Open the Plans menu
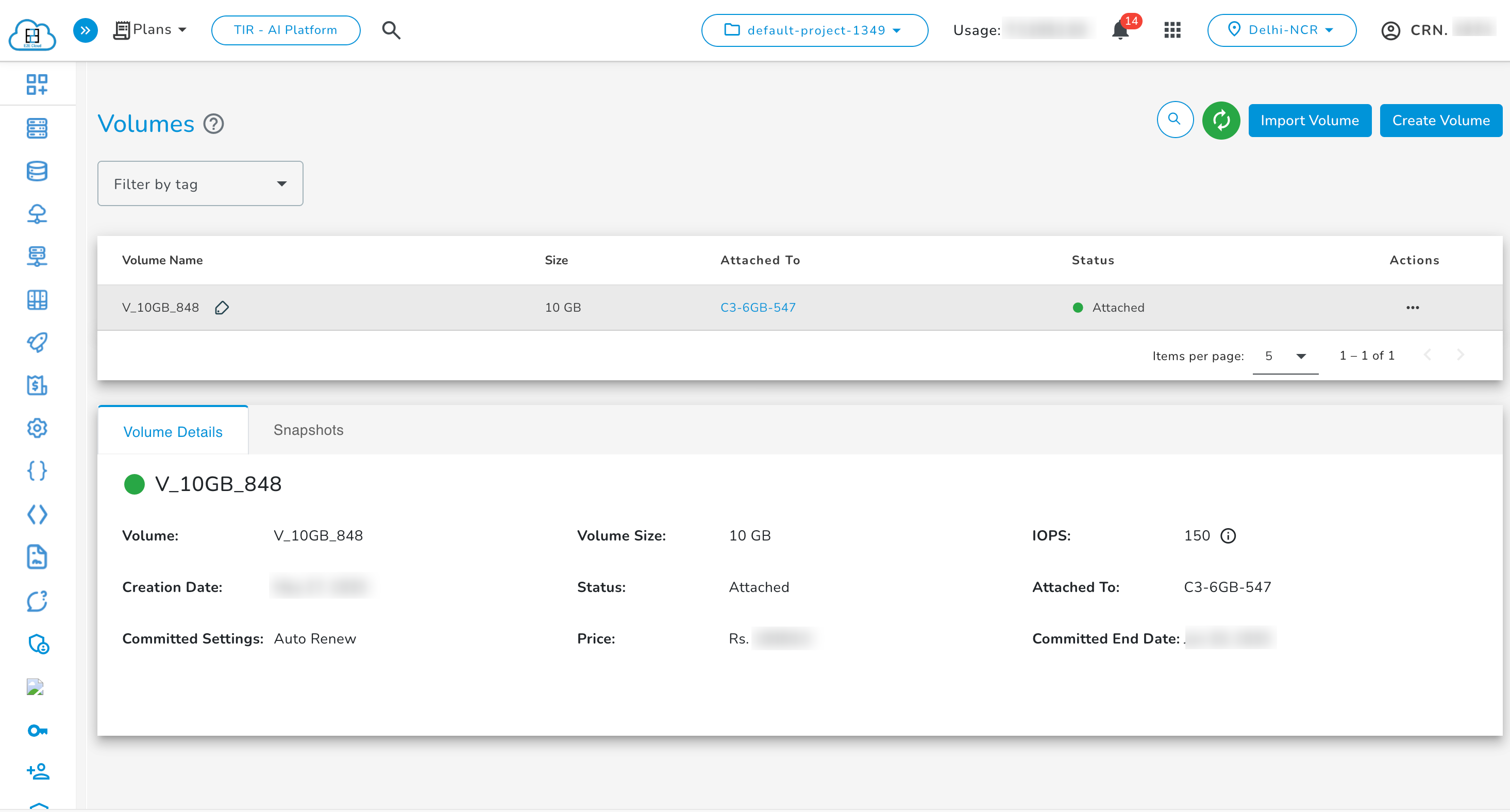Viewport: 1510px width, 812px height. (x=150, y=30)
